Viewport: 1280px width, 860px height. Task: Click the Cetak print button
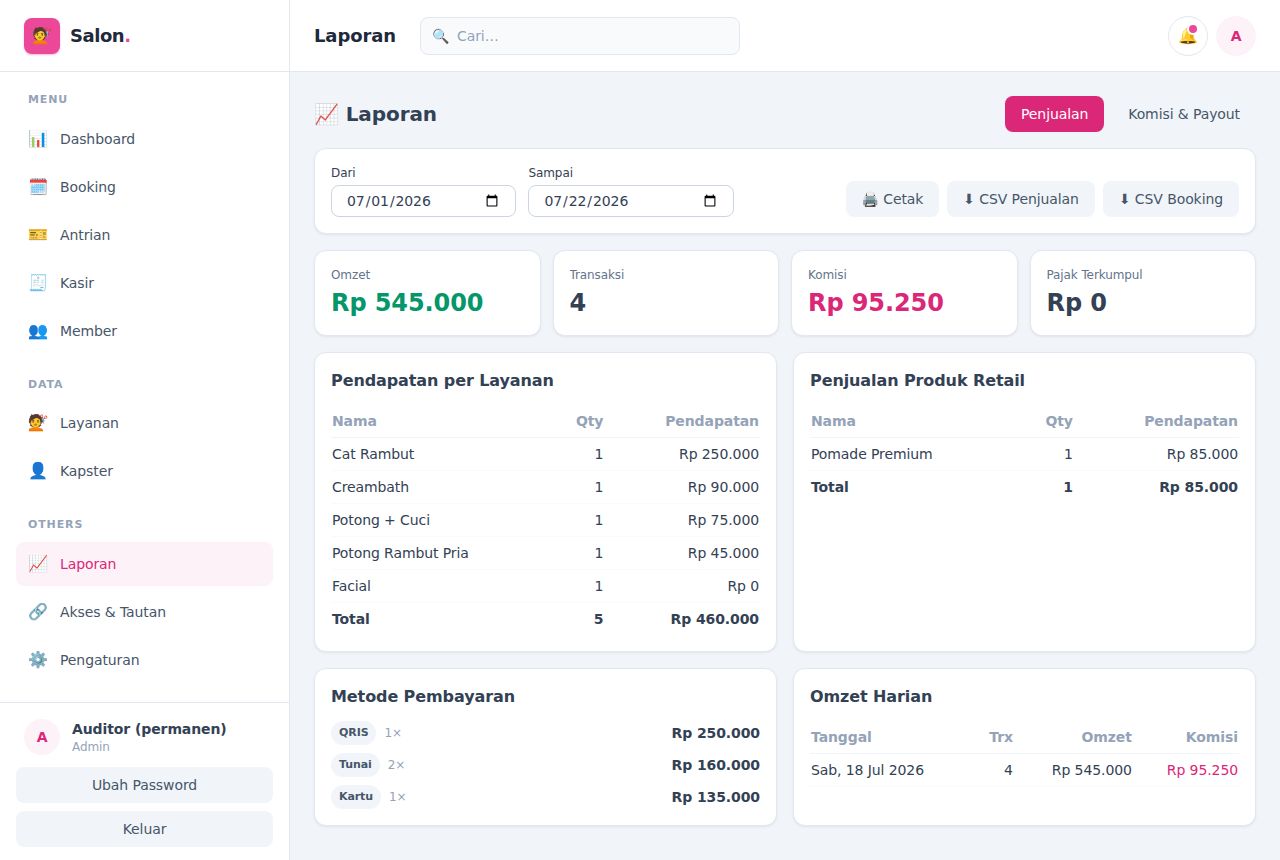pos(892,199)
